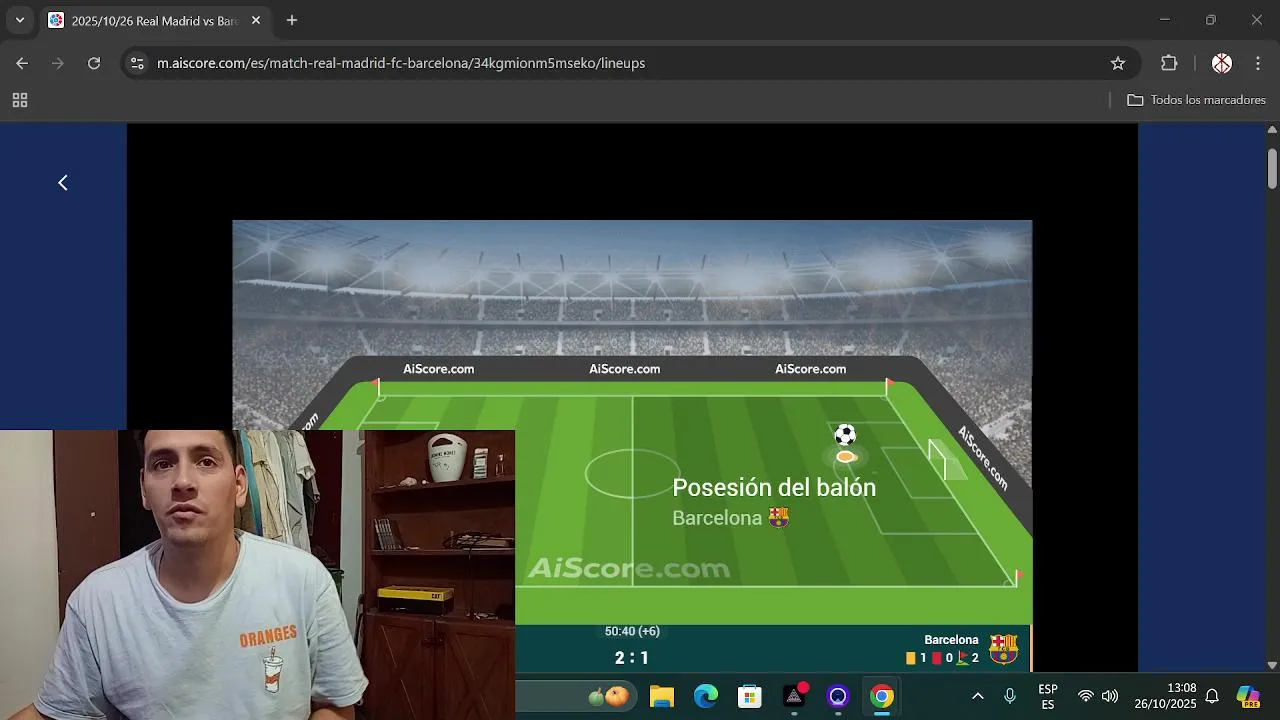Bookmark this page with the star icon
Screen dimensions: 1280x720
(1118, 63)
